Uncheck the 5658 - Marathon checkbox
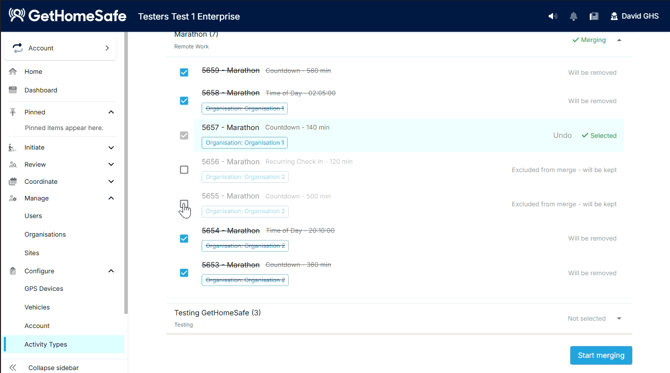The height and width of the screenshot is (373, 670). (x=184, y=101)
